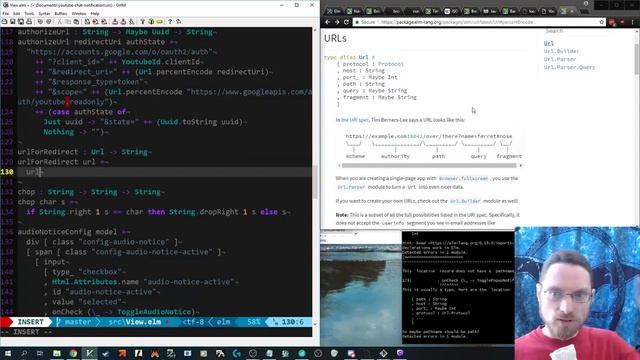The height and width of the screenshot is (360, 640).
Task: Open Google Chrome from the taskbar
Action: click(73, 353)
